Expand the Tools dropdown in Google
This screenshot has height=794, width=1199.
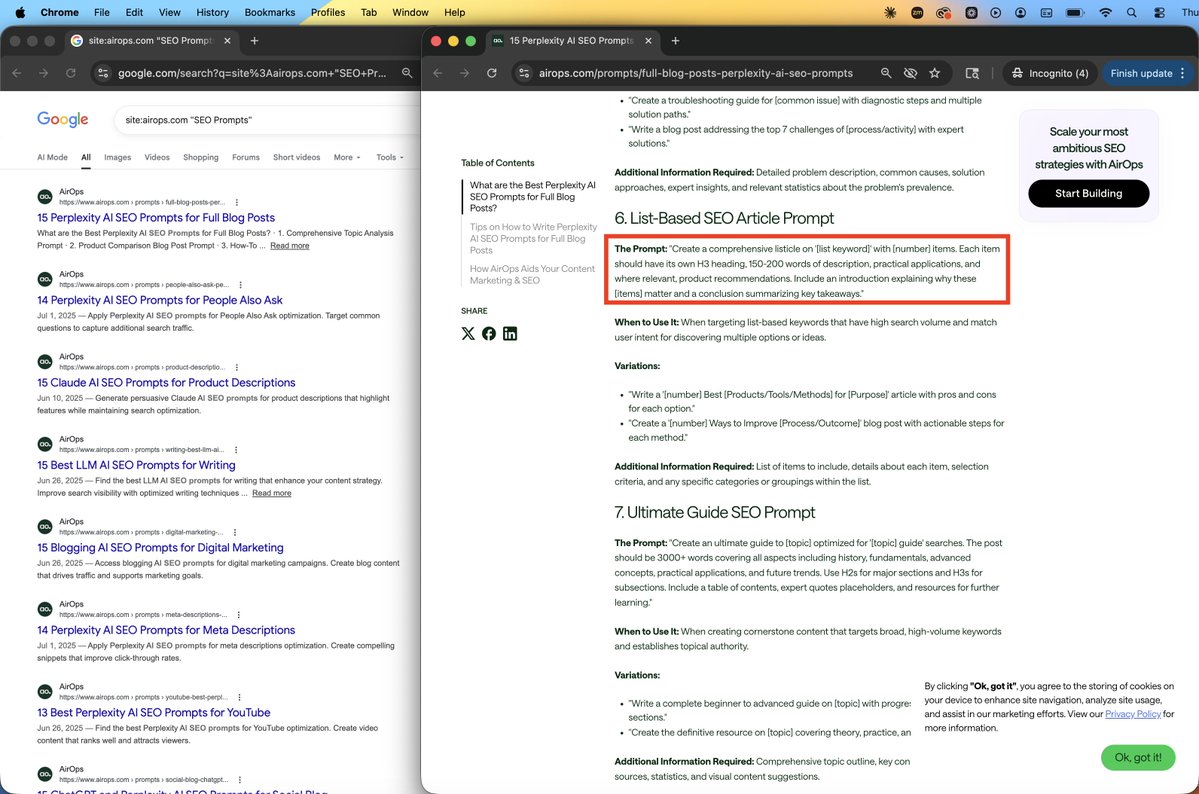click(x=389, y=158)
